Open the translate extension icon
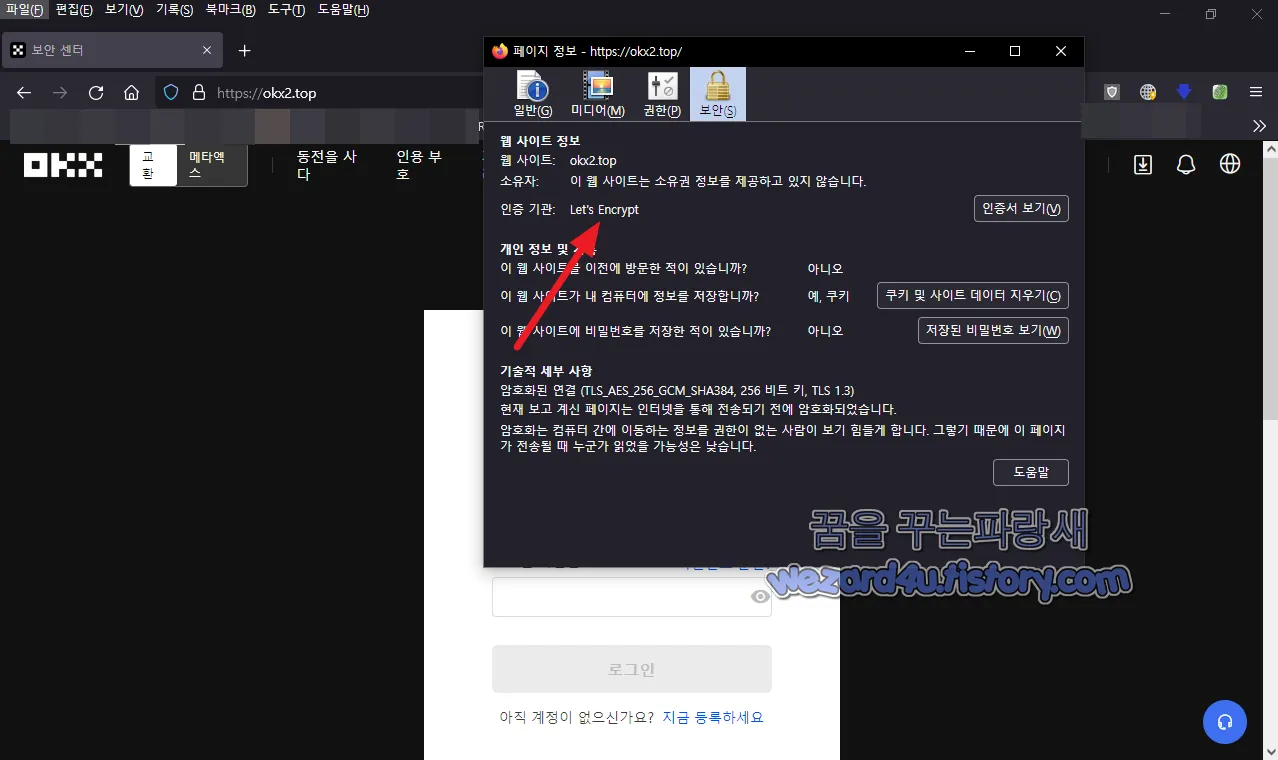Screen dimensions: 1278x760 1148,91
